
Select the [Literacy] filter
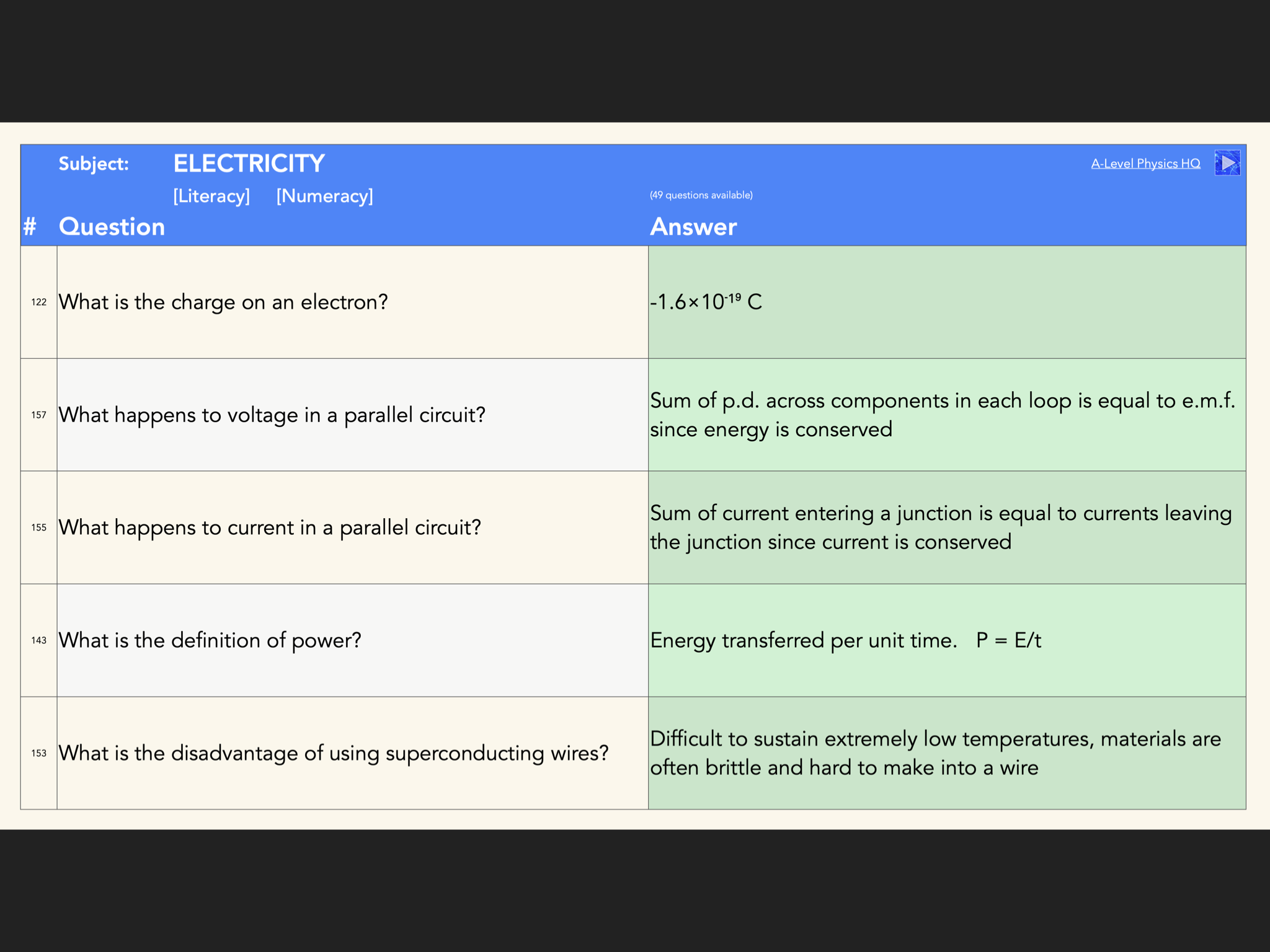211,196
